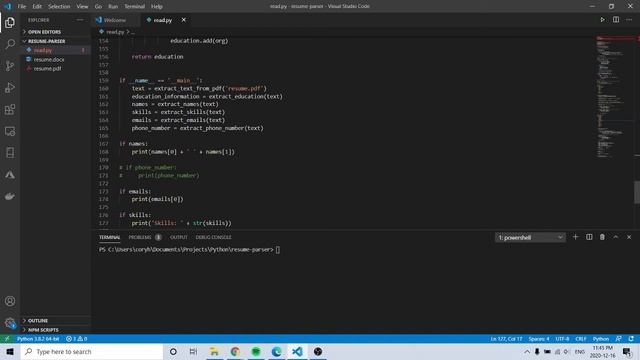640x360 pixels.
Task: Select Python interpreter 3.8.2 64-bit
Action: [x=38, y=339]
